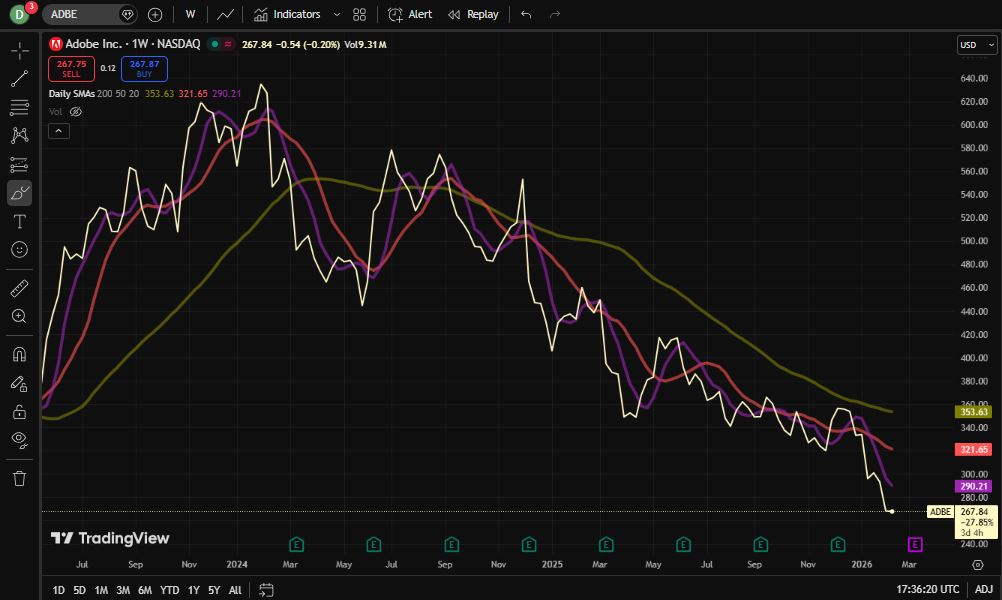This screenshot has width=1002, height=600.
Task: Click the 267.75 SELL button
Action: 72,69
